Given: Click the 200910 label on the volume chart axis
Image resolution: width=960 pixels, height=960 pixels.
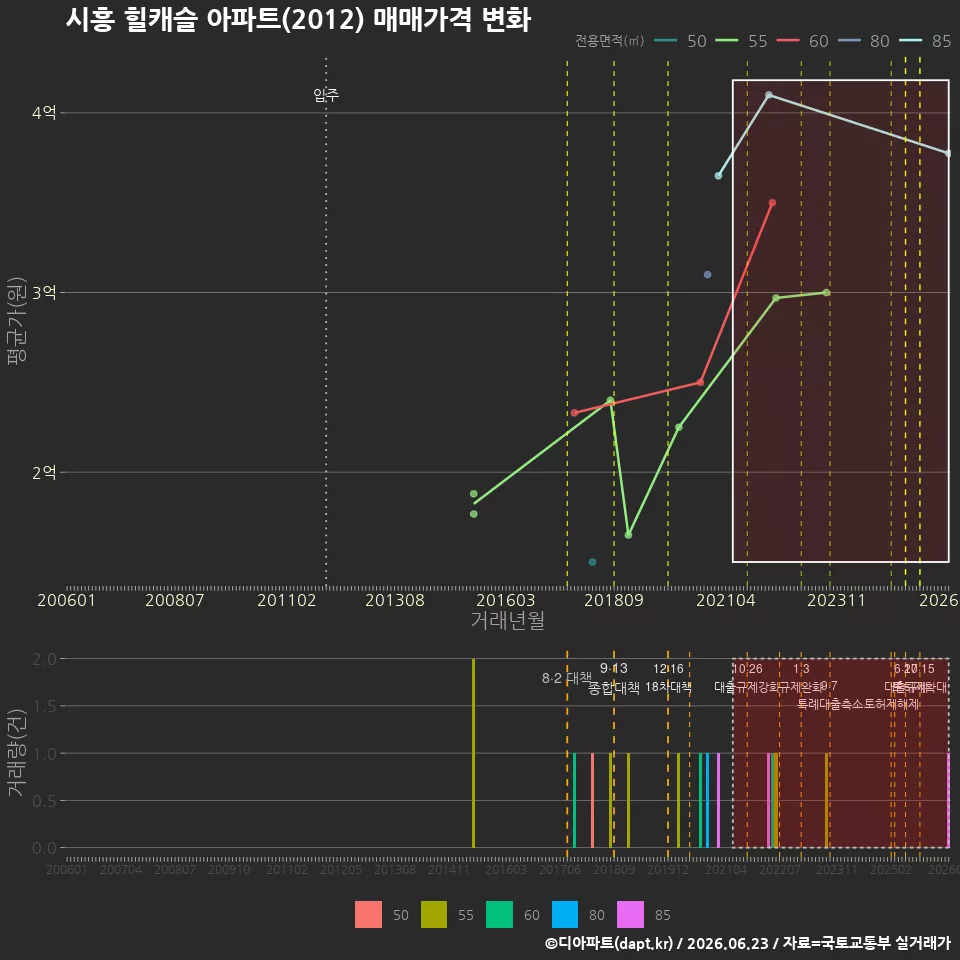Looking at the screenshot, I should pyautogui.click(x=229, y=869).
